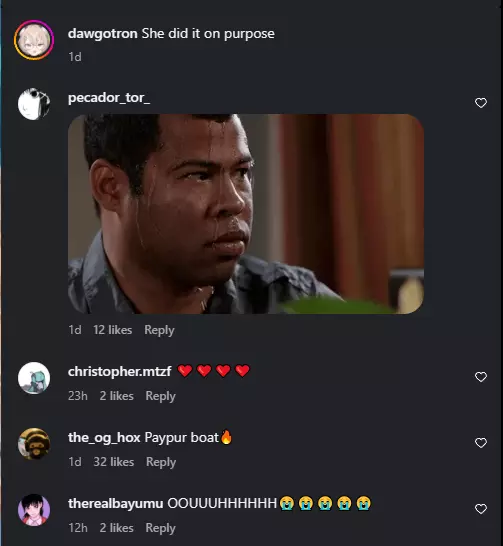Open pecador_tor_'s profile avatar
The width and height of the screenshot is (503, 546).
pos(34,104)
